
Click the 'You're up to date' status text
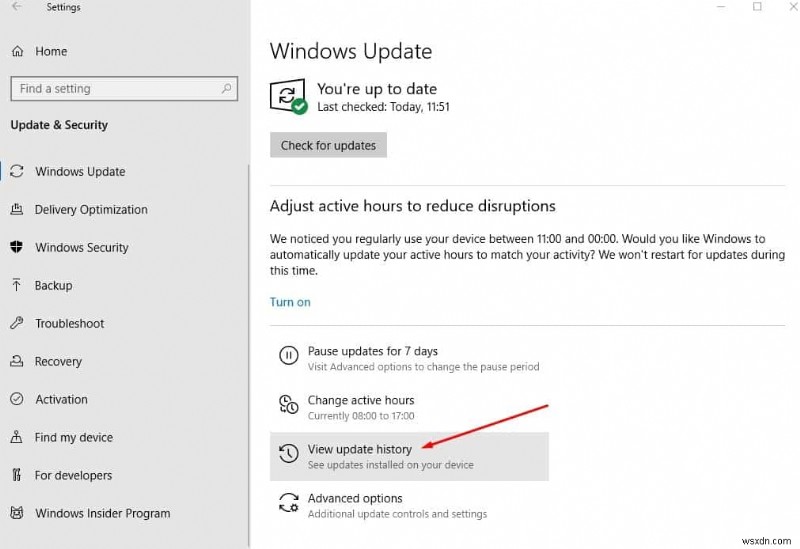point(377,89)
